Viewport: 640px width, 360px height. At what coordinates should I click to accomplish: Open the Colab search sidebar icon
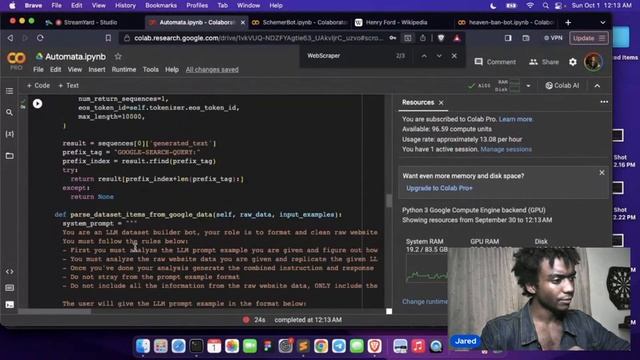pos(9,112)
